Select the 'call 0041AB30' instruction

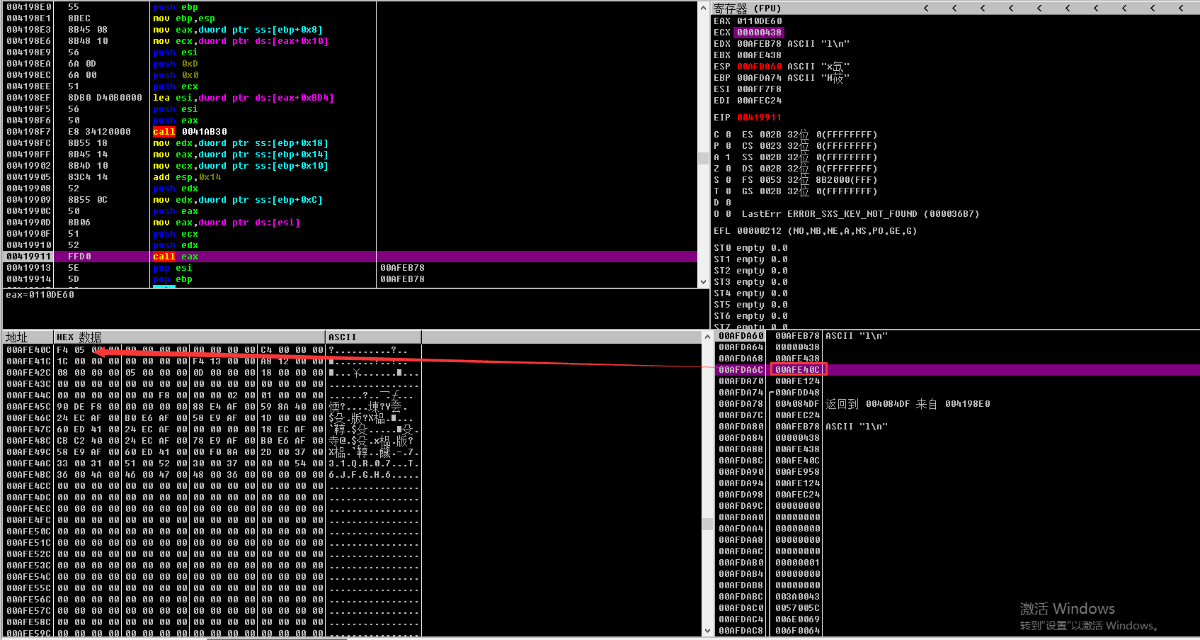tap(188, 131)
